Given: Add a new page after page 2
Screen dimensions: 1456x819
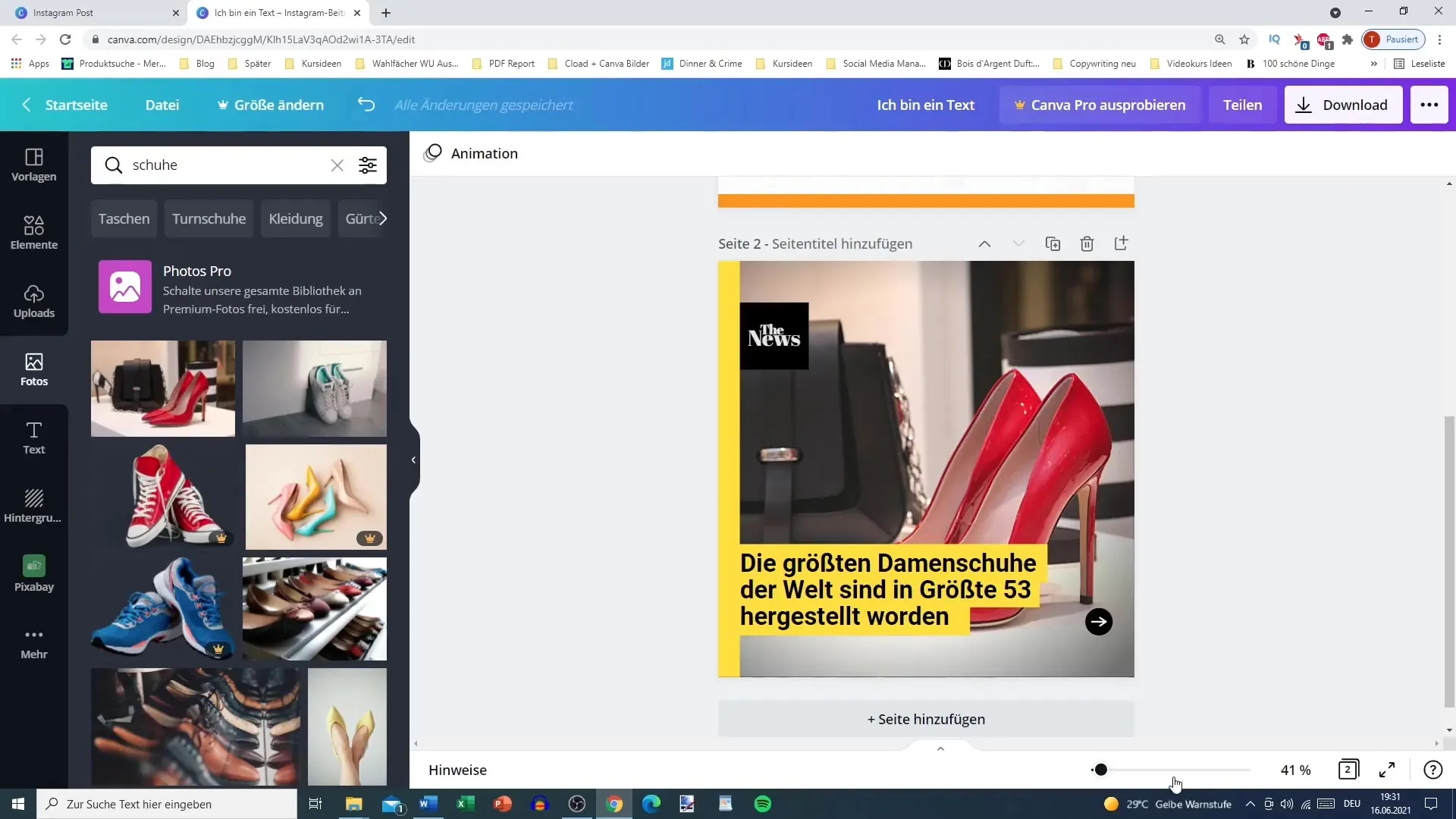Looking at the screenshot, I should tap(1121, 243).
